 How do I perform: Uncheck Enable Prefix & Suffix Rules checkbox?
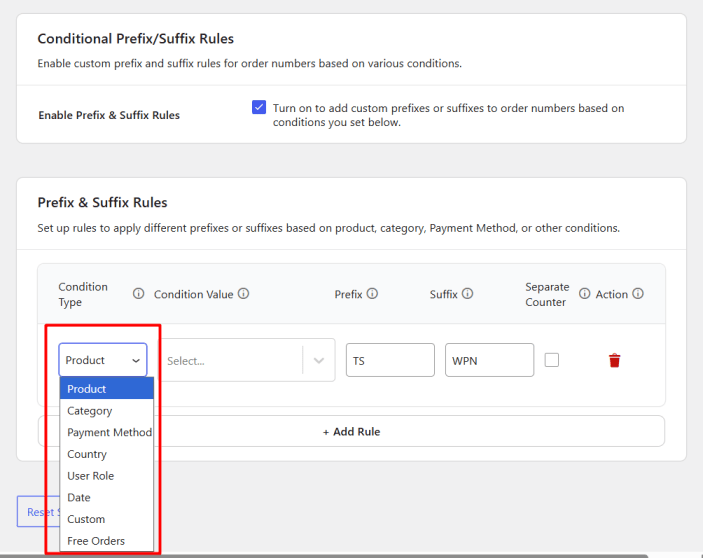click(259, 108)
